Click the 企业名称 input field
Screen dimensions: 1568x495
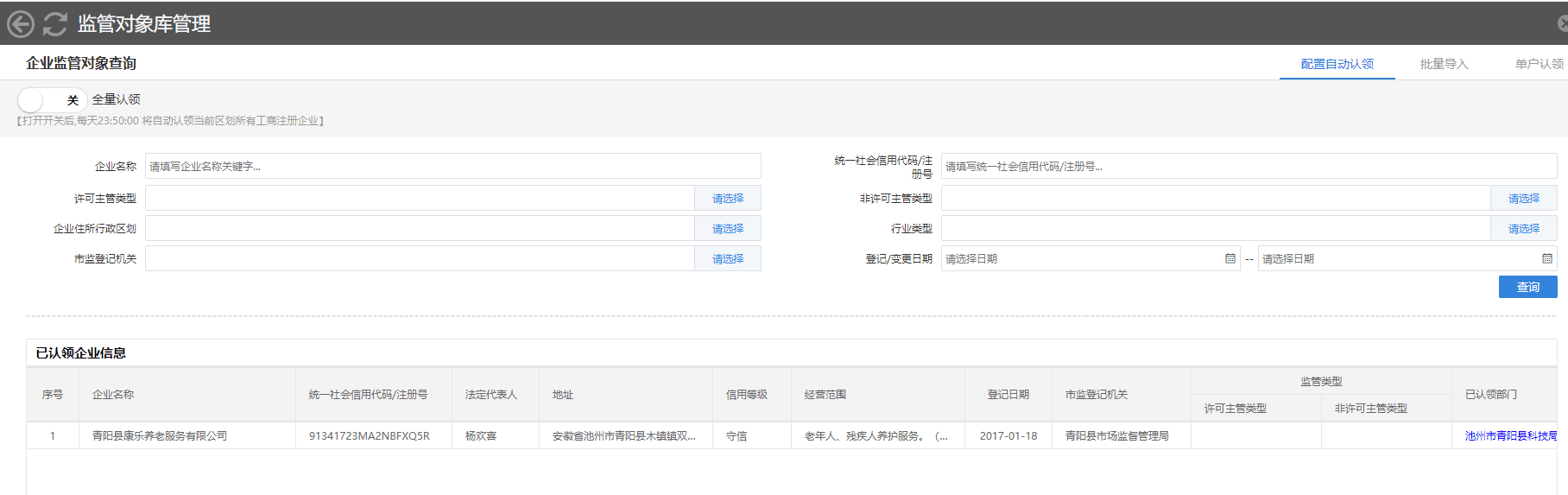(452, 167)
